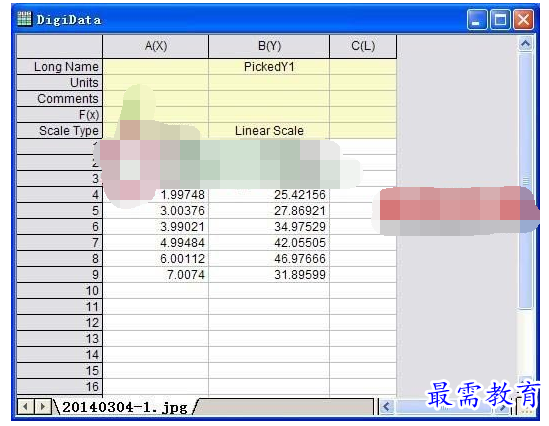Image resolution: width=549 pixels, height=426 pixels.
Task: Close the DigiData window
Action: [523, 19]
